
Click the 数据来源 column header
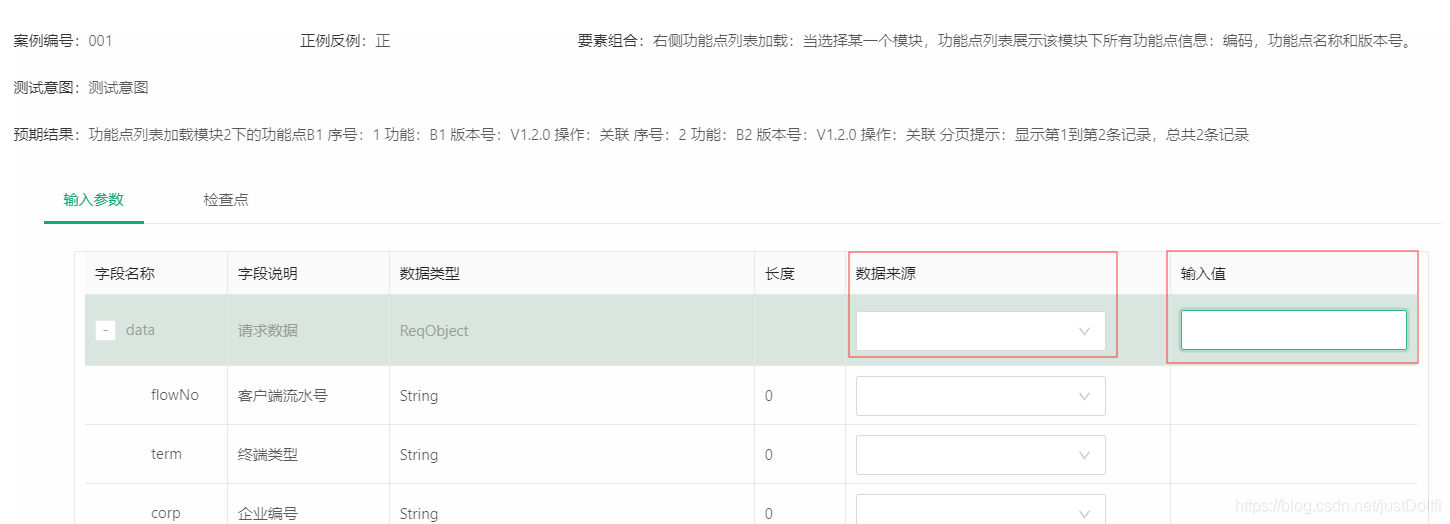point(886,274)
